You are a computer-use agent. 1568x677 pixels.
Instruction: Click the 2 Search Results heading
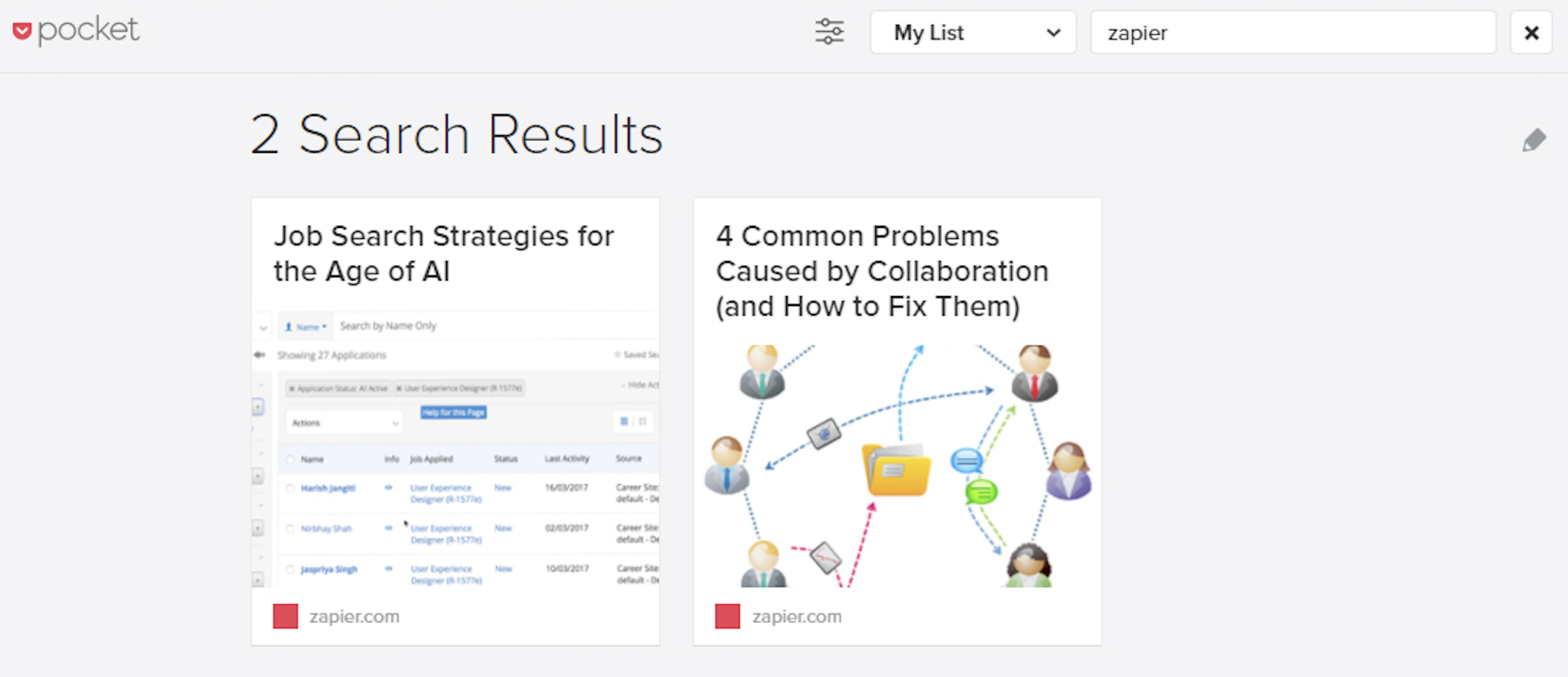coord(456,135)
